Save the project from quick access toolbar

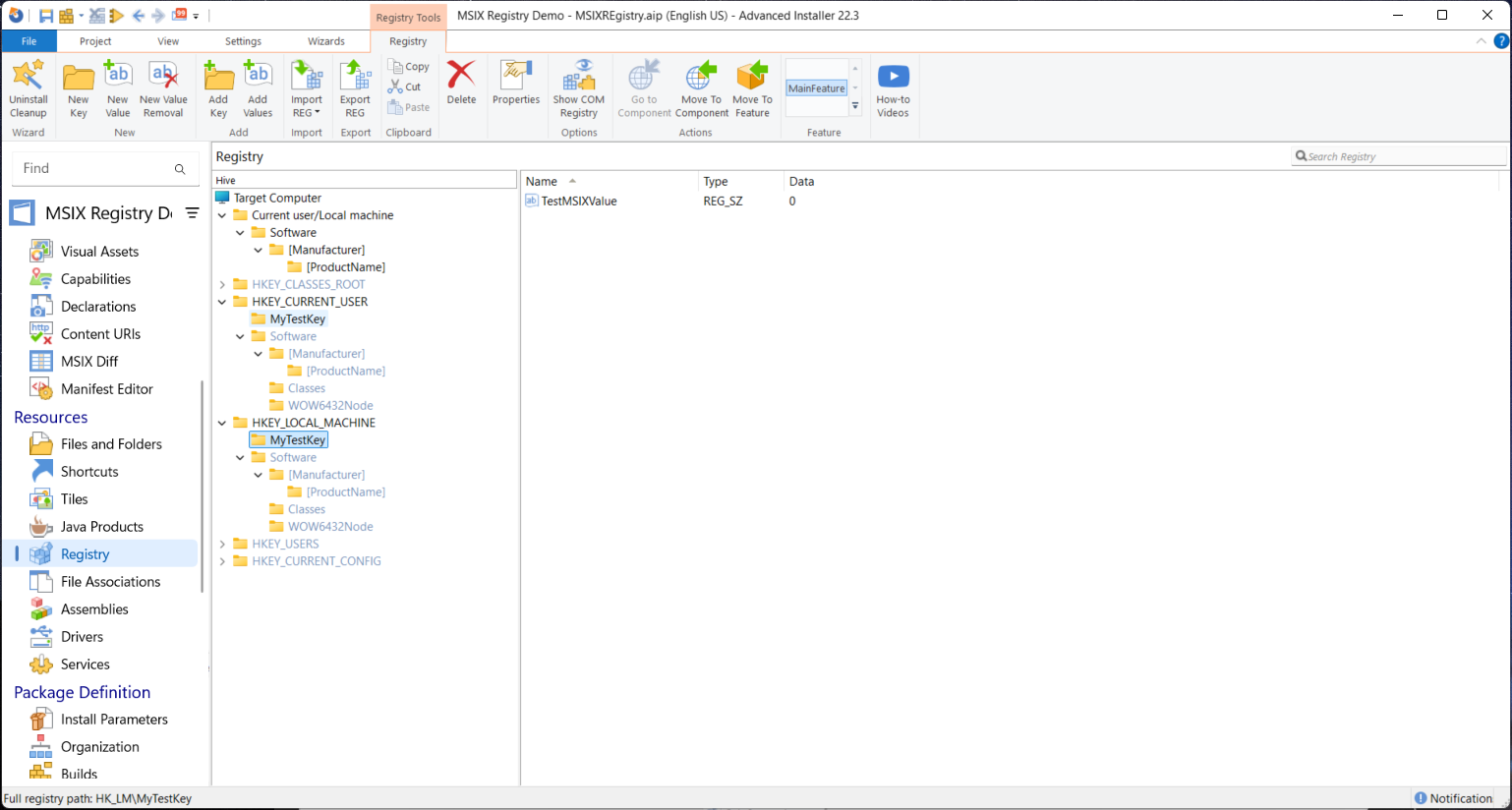coord(46,16)
